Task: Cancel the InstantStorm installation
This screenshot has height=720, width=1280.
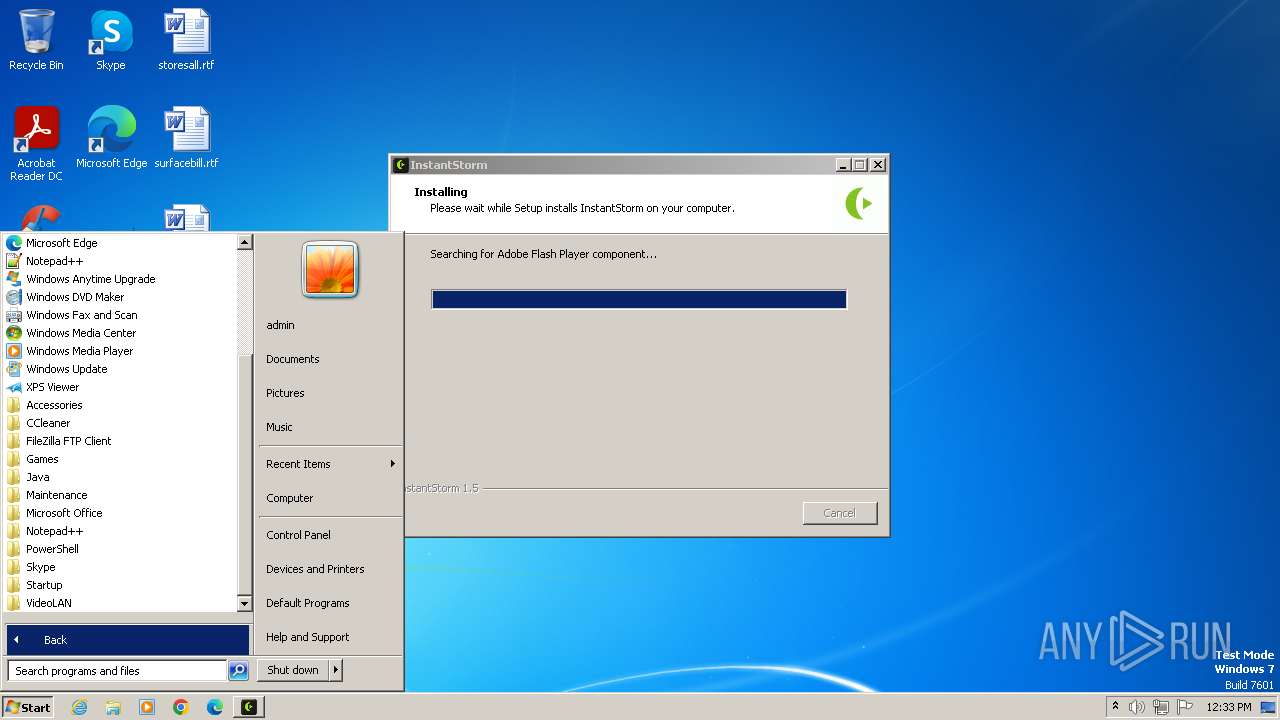Action: coord(840,513)
